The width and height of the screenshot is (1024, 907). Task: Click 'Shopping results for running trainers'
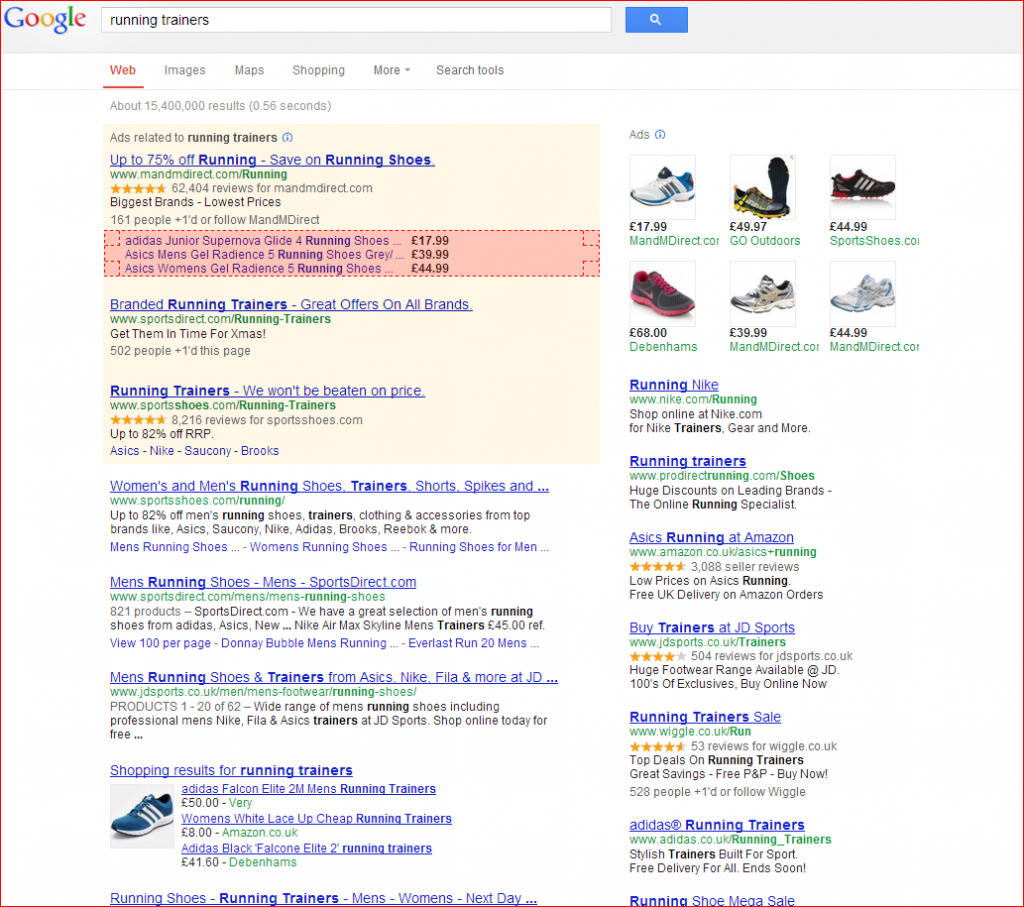click(x=231, y=770)
